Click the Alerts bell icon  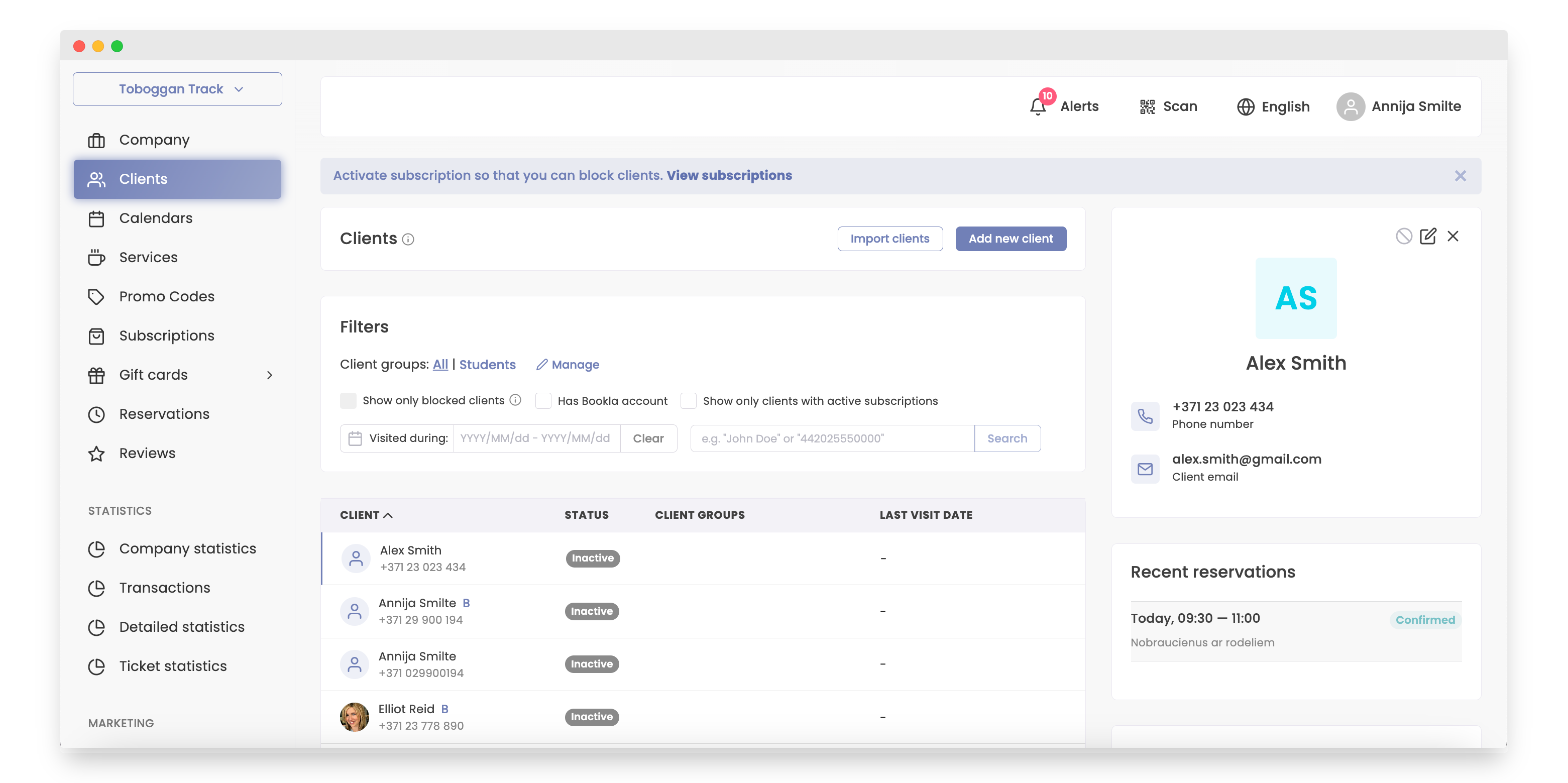click(x=1038, y=106)
